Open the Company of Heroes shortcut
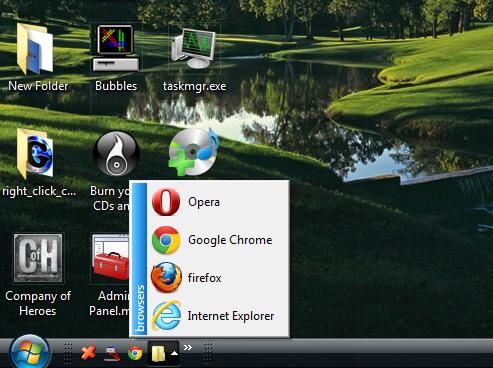 click(38, 258)
